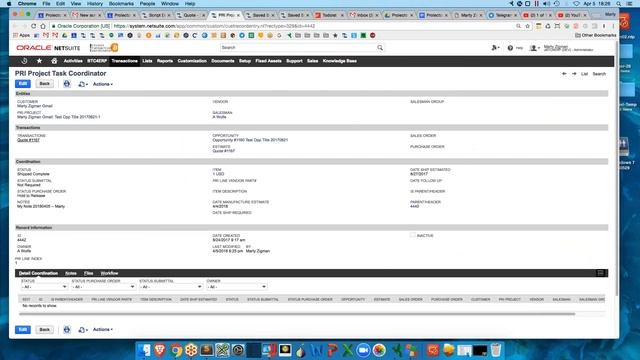Click the sublist maximize icon
The width and height of the screenshot is (640, 360).
(x=600, y=273)
